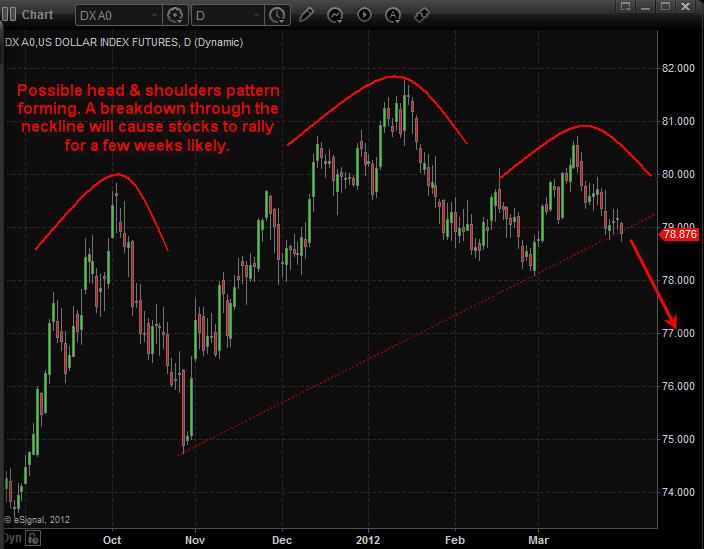704x549 pixels.
Task: Click the Feb label on time axis
Action: click(x=455, y=540)
